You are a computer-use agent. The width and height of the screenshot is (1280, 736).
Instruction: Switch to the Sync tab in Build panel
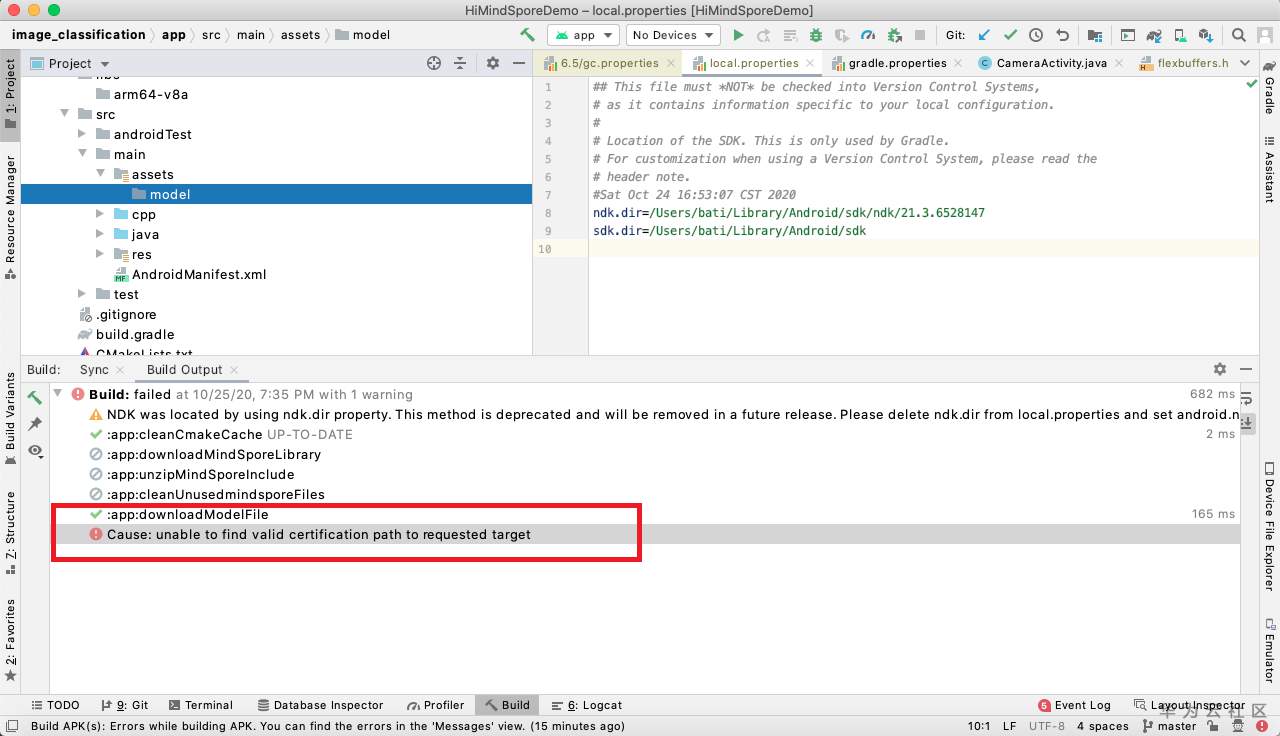[x=94, y=370]
